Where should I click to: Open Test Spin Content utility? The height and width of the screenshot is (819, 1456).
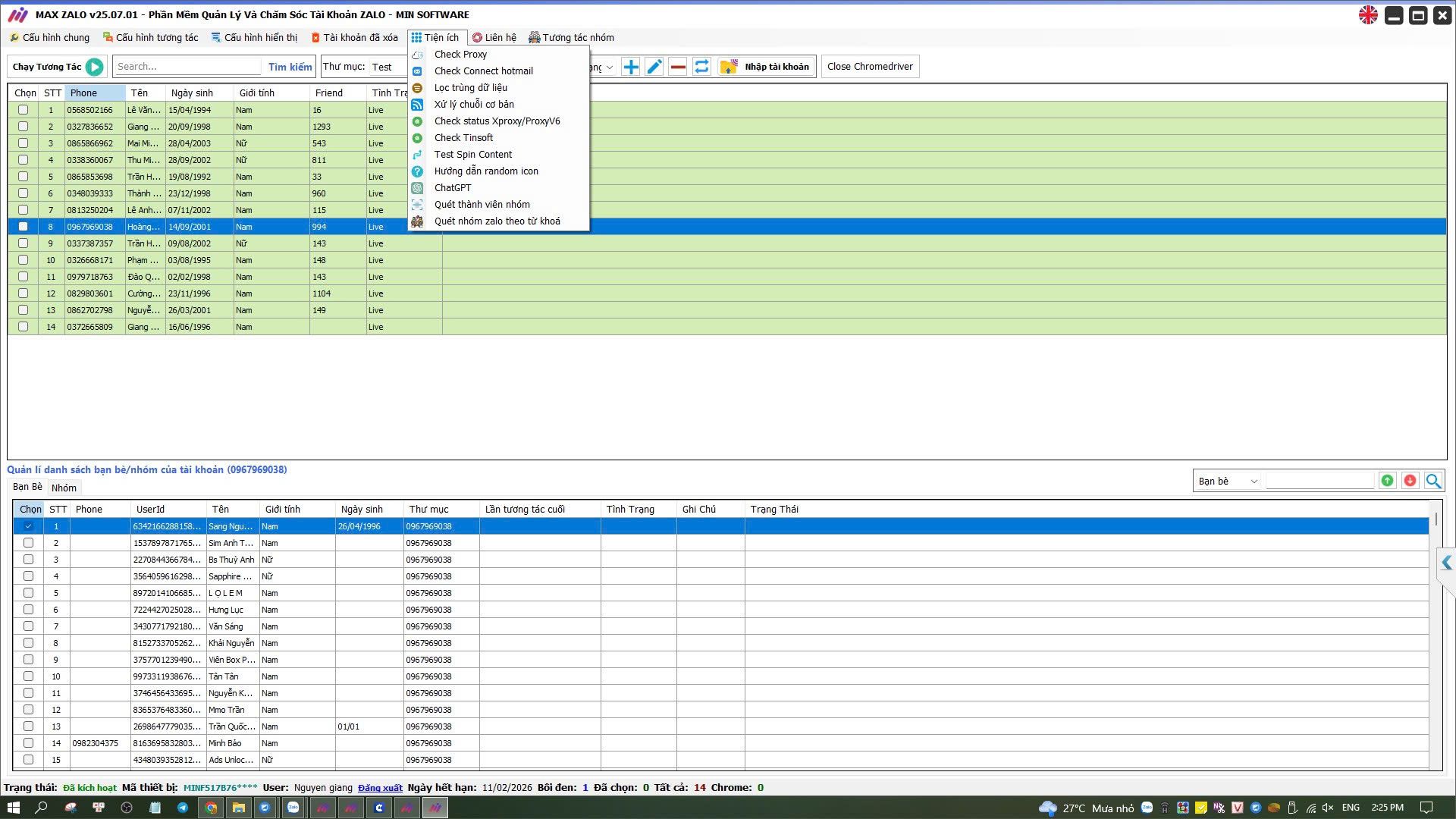pos(472,155)
